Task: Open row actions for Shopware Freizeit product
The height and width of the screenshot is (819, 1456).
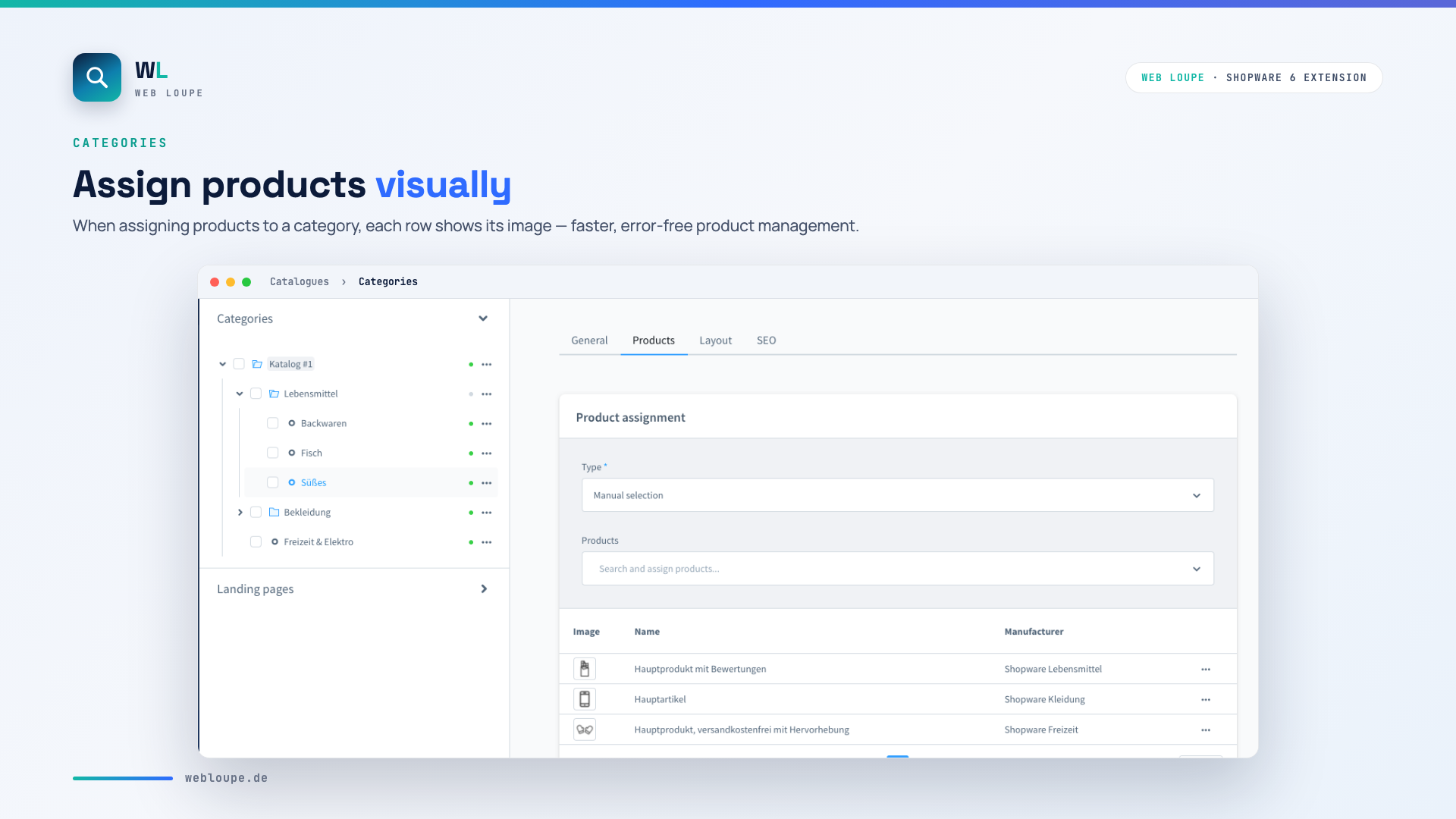Action: [1206, 730]
